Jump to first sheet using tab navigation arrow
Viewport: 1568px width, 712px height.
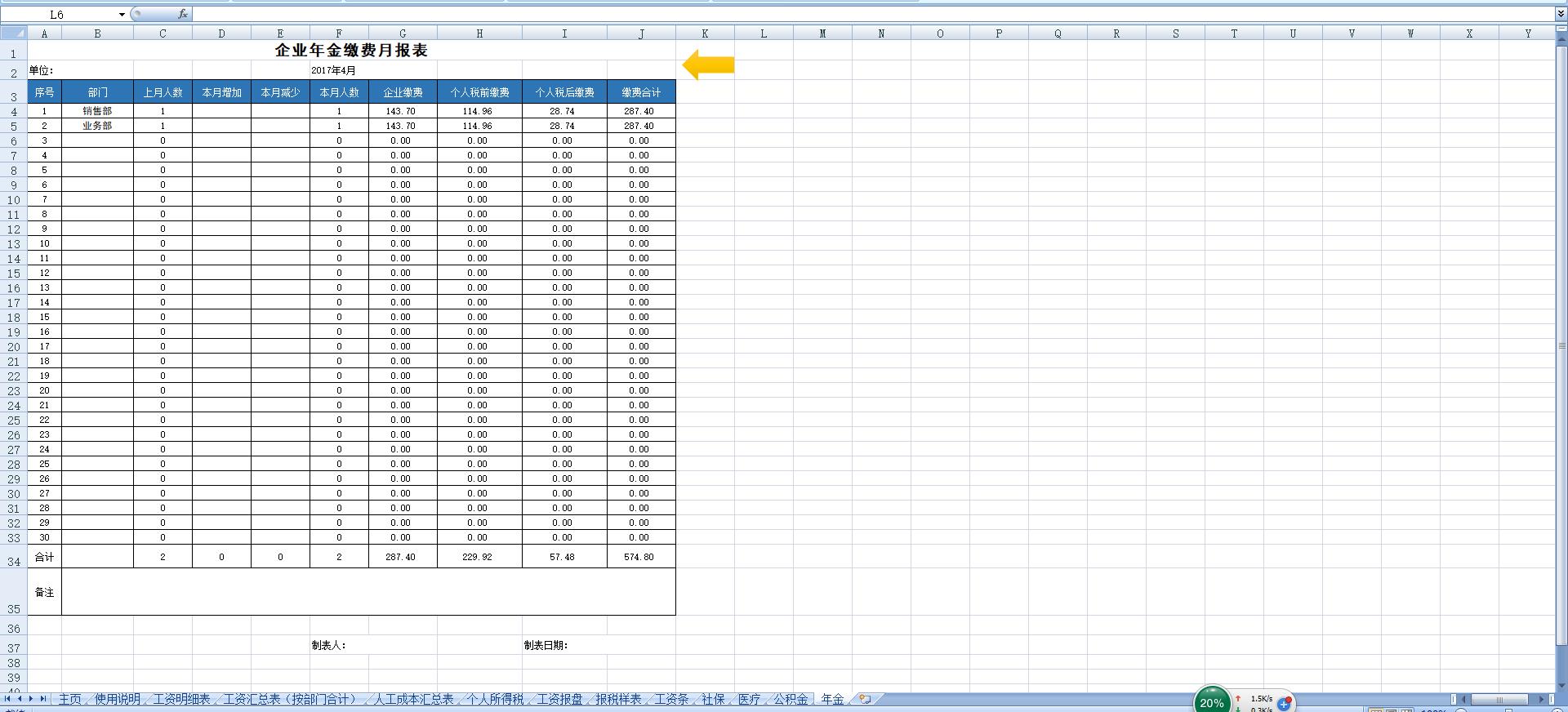[7, 699]
